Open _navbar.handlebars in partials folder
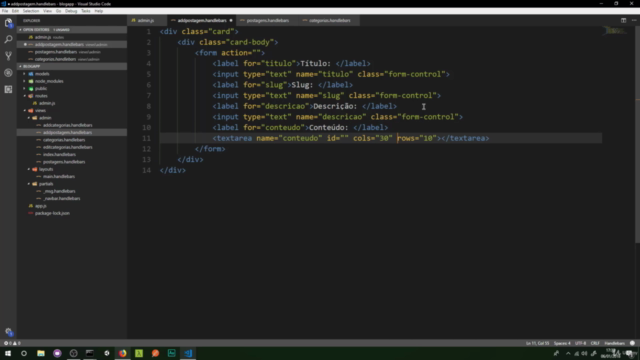This screenshot has height=360, width=640. coord(62,198)
